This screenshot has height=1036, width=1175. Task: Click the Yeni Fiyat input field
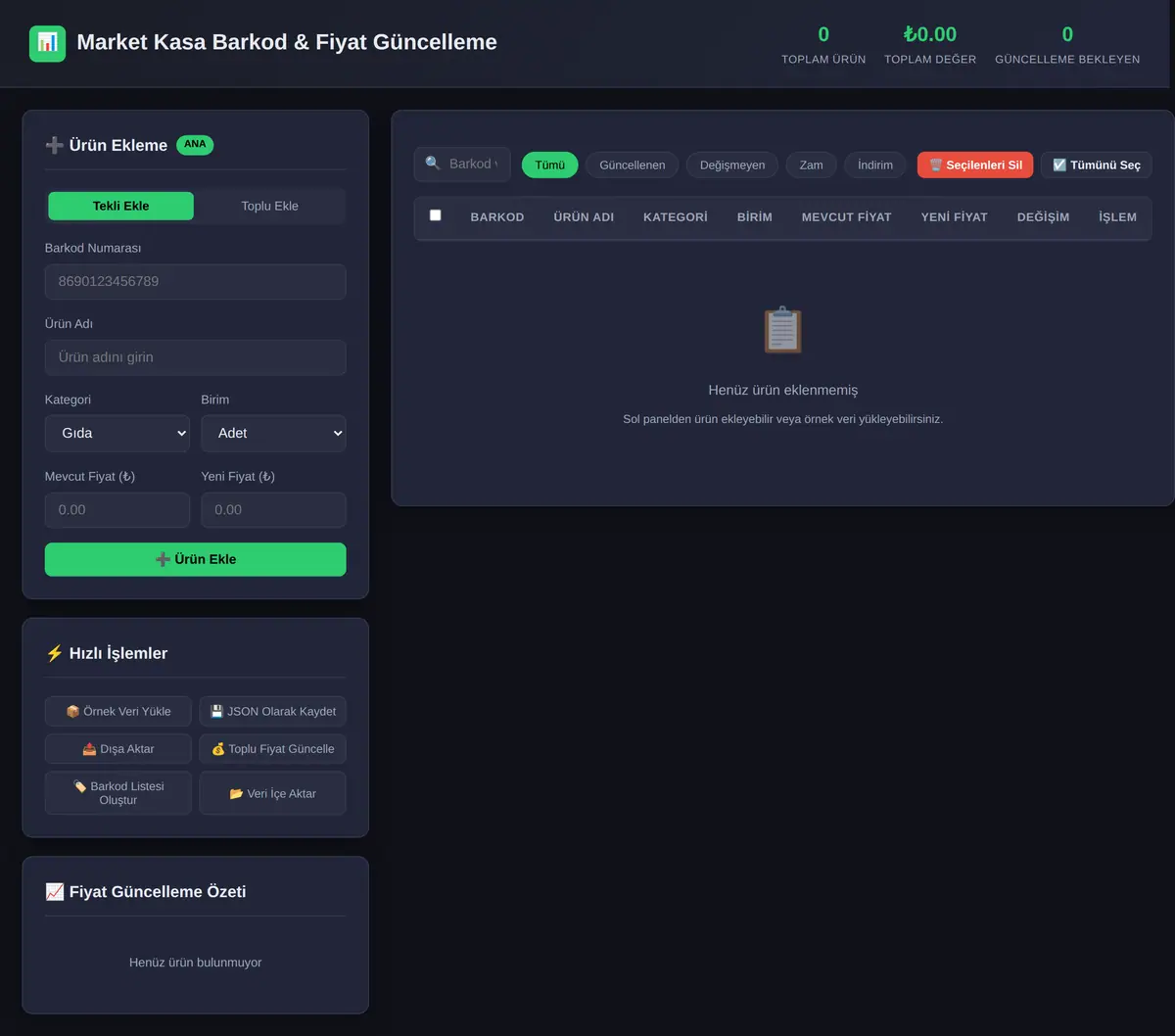click(x=273, y=510)
